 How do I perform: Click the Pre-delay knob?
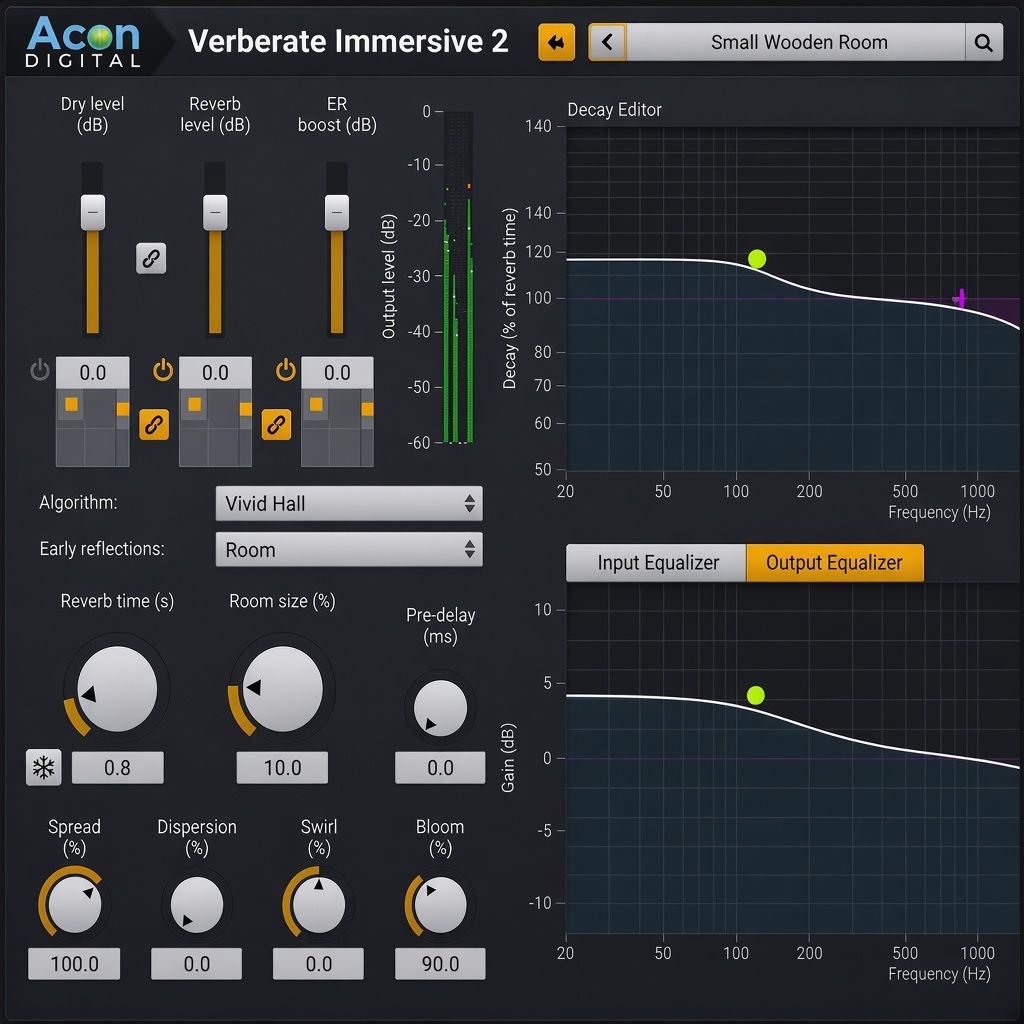pos(440,708)
